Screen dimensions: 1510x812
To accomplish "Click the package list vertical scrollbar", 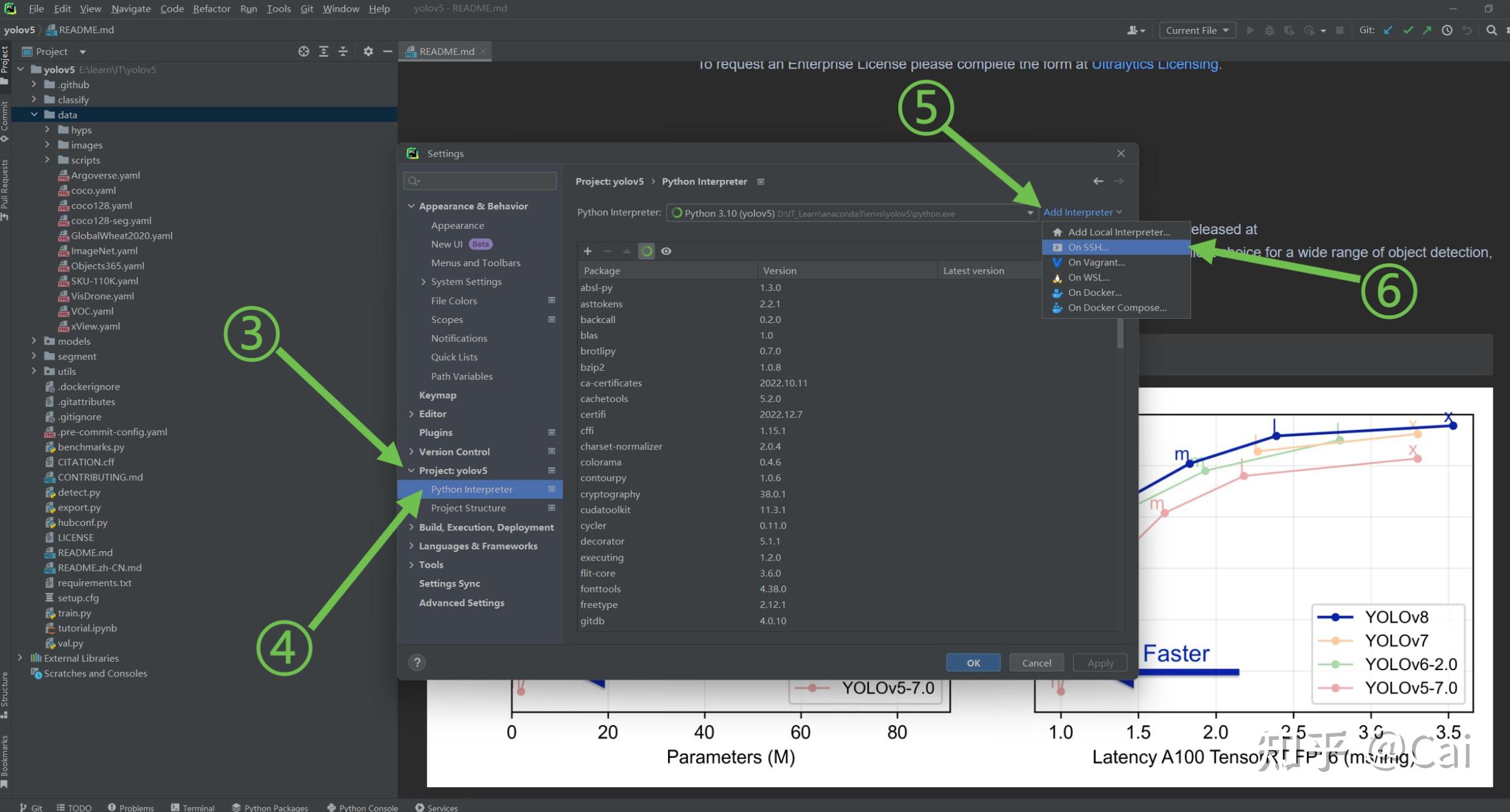I will 1120,334.
